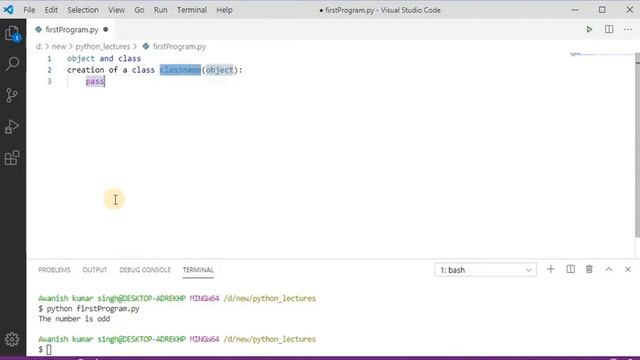
Task: Click the 'firstProgram.py' breadcrumb item
Action: [x=179, y=47]
